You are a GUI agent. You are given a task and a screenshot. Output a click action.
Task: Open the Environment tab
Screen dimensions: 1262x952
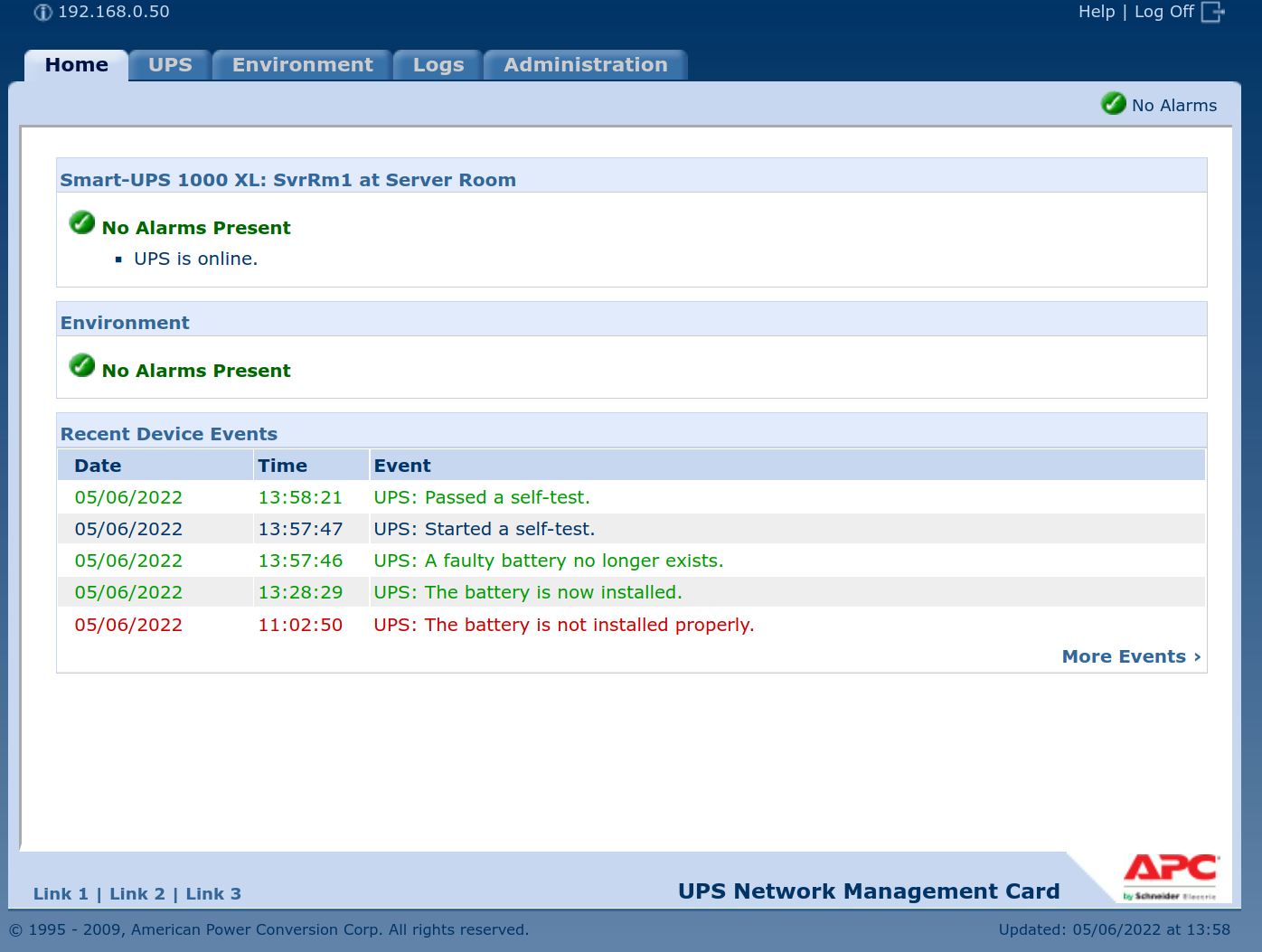pyautogui.click(x=302, y=65)
